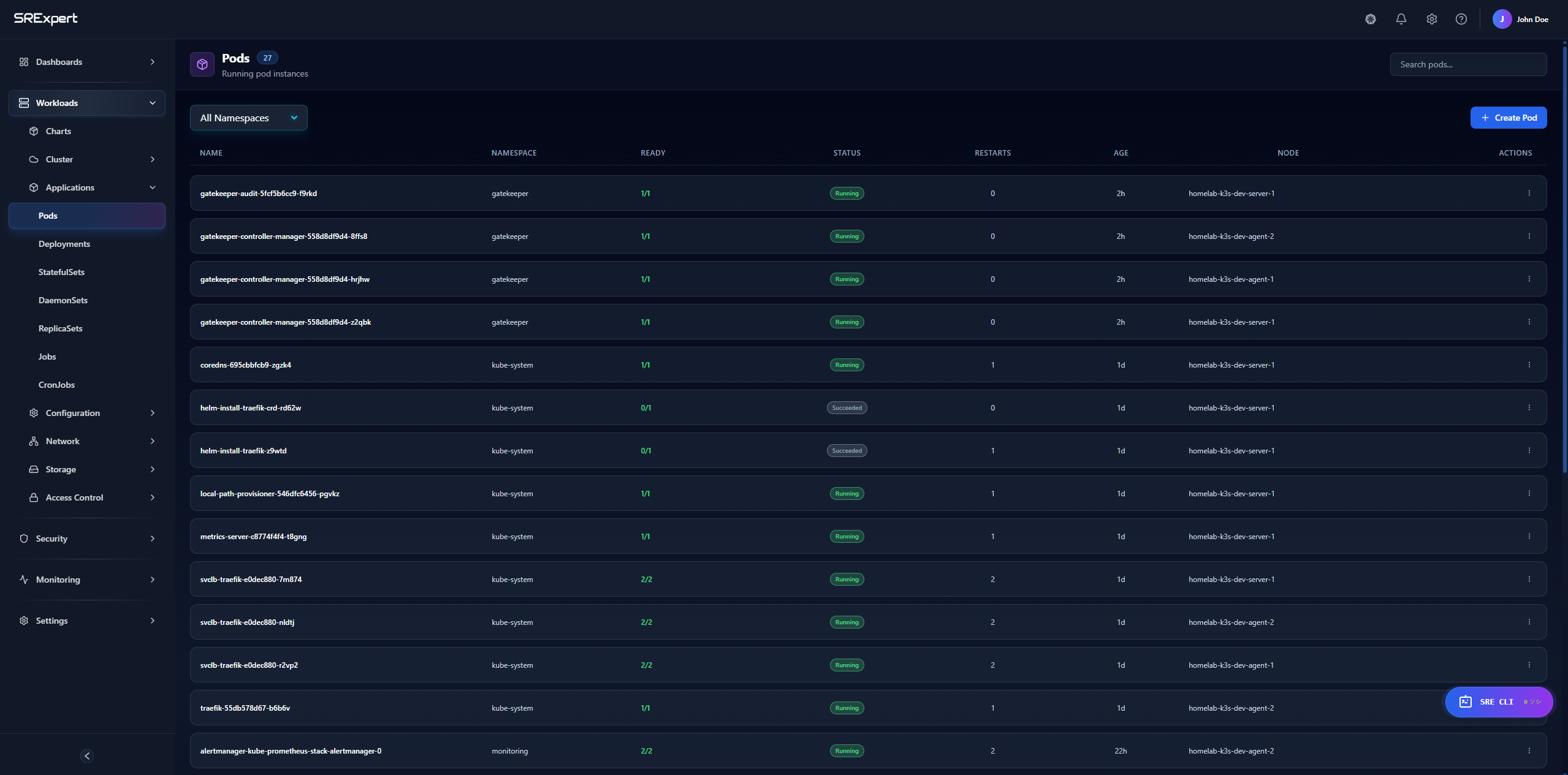Click the Security shield icon
This screenshot has height=775, width=1568.
pos(23,539)
